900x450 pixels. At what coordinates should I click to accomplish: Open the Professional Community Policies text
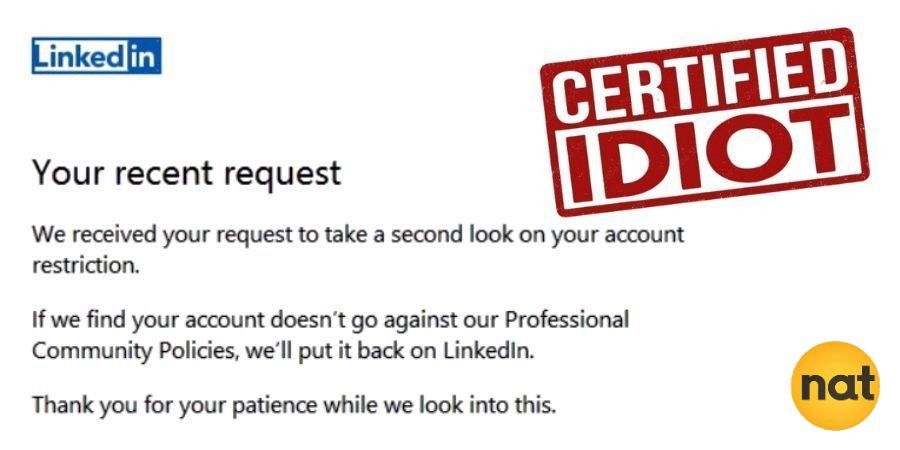pos(330,335)
